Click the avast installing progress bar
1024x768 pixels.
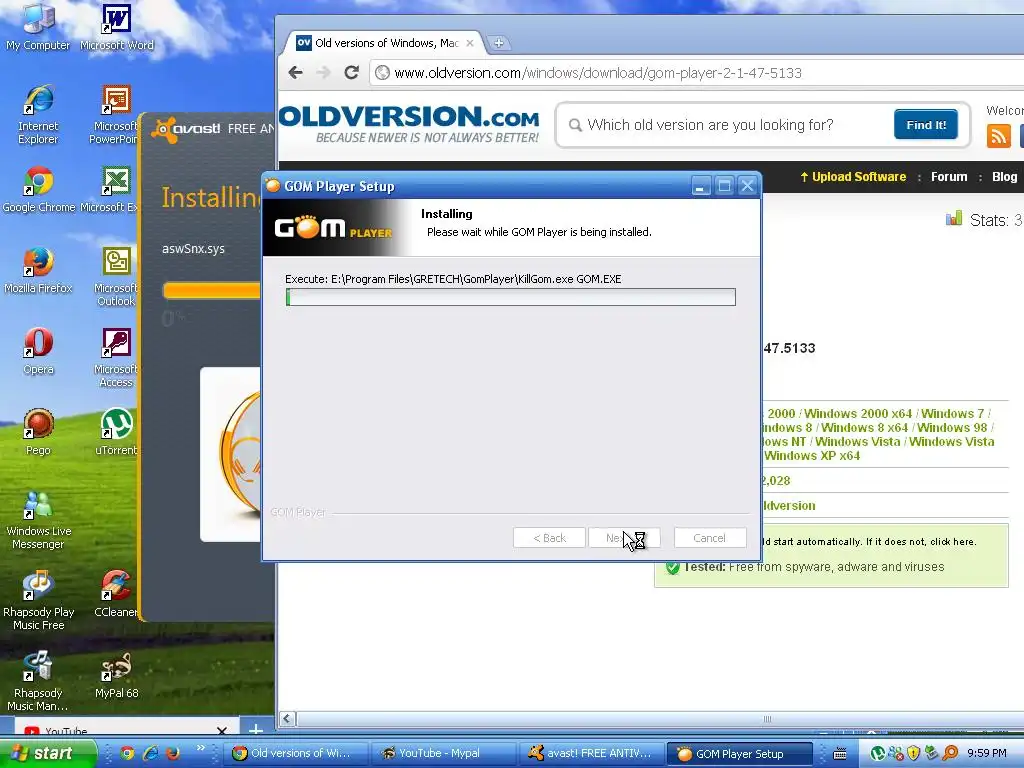click(211, 291)
